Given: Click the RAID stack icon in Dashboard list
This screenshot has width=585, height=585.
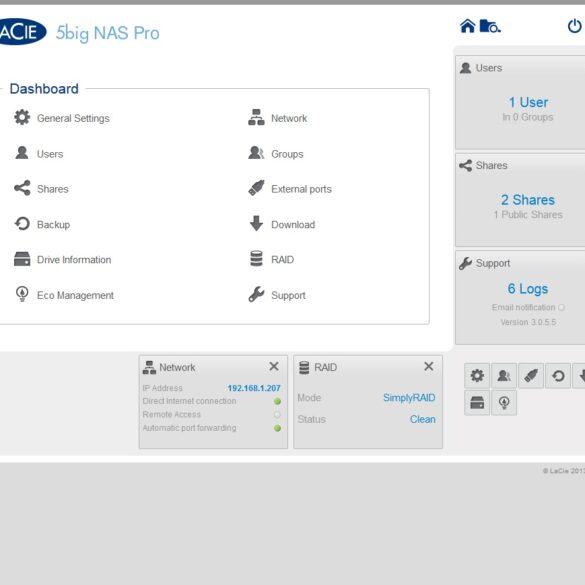Looking at the screenshot, I should pos(256,259).
